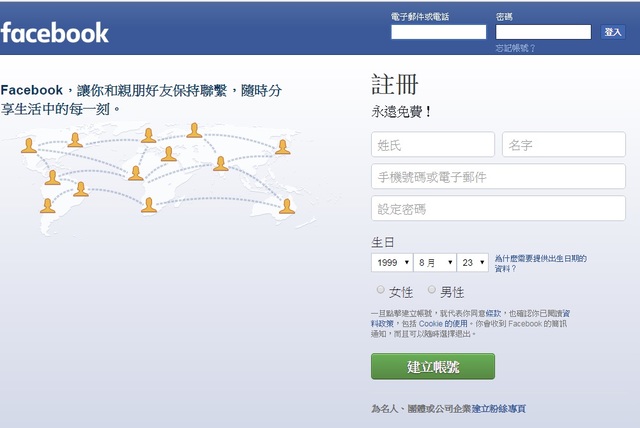Click the header 密碼 login field
The image size is (640, 428).
click(x=543, y=32)
